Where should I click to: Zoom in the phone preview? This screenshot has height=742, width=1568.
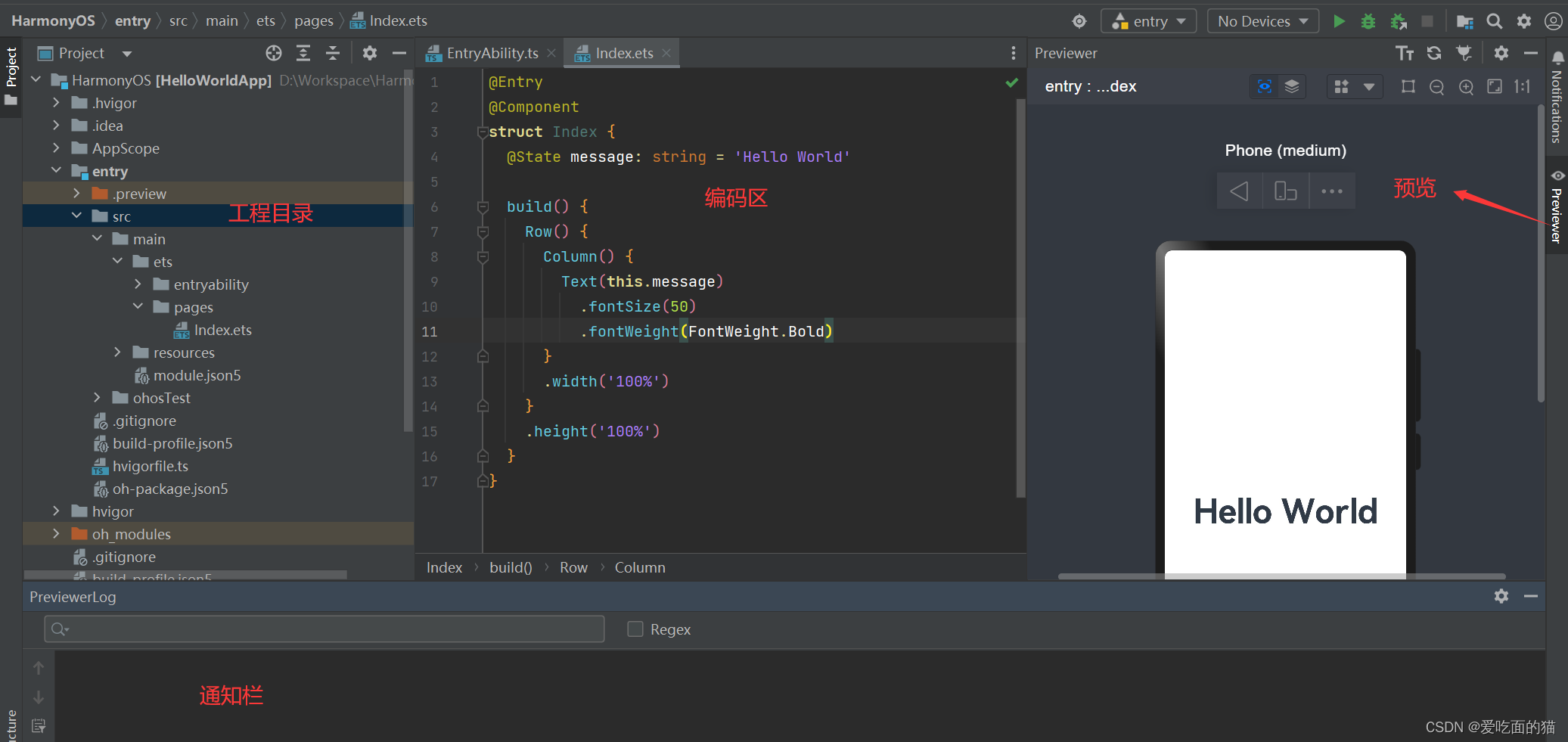(1466, 87)
